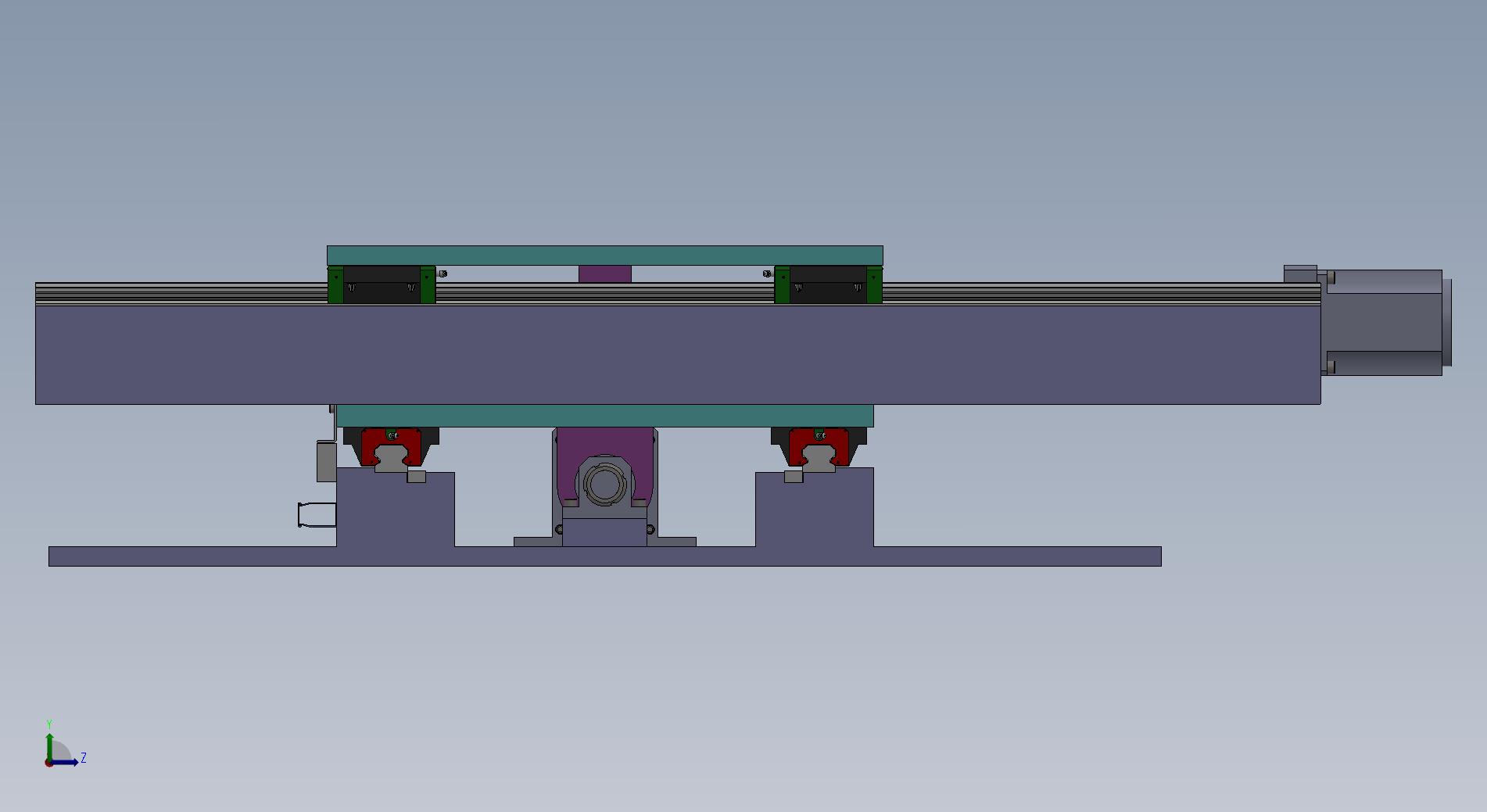Click the green Y axis of the triad
Image resolution: width=1487 pixels, height=812 pixels.
tap(50, 746)
